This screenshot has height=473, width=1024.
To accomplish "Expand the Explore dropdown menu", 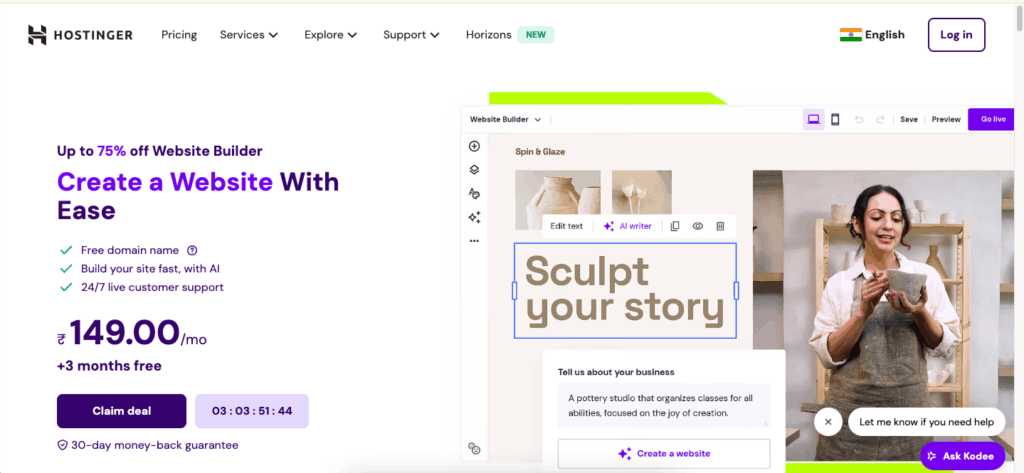I will click(330, 35).
